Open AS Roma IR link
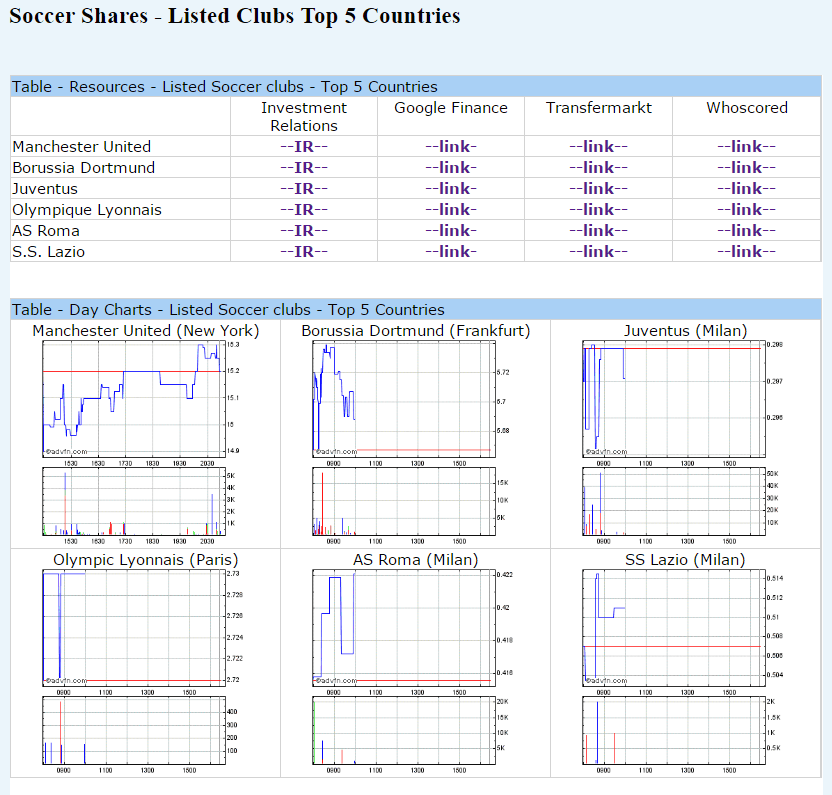Viewport: 832px width, 795px height. 304,231
